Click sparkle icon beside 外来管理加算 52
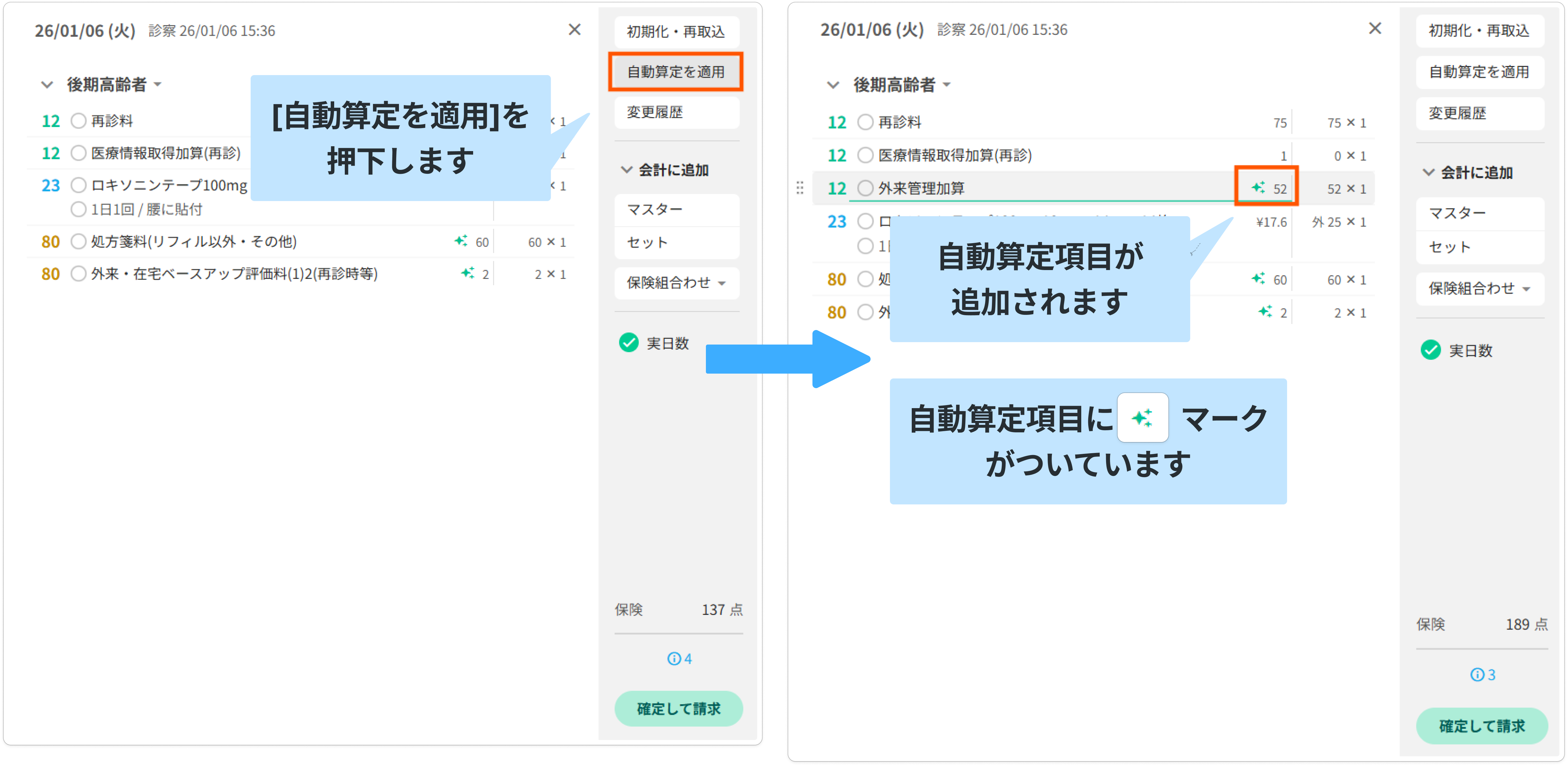Screen dimensions: 1568x766 [1258, 187]
